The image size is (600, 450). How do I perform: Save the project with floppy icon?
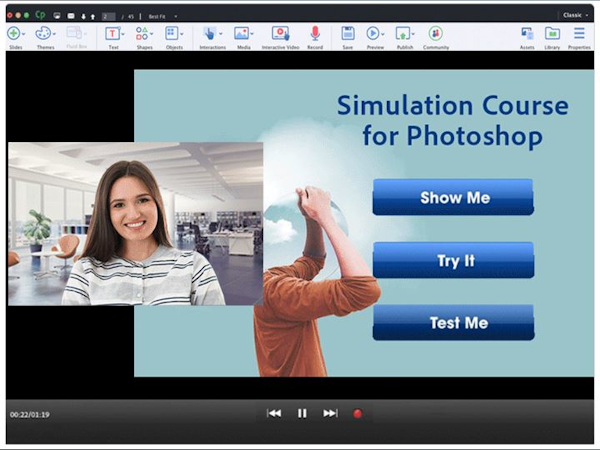click(x=347, y=33)
